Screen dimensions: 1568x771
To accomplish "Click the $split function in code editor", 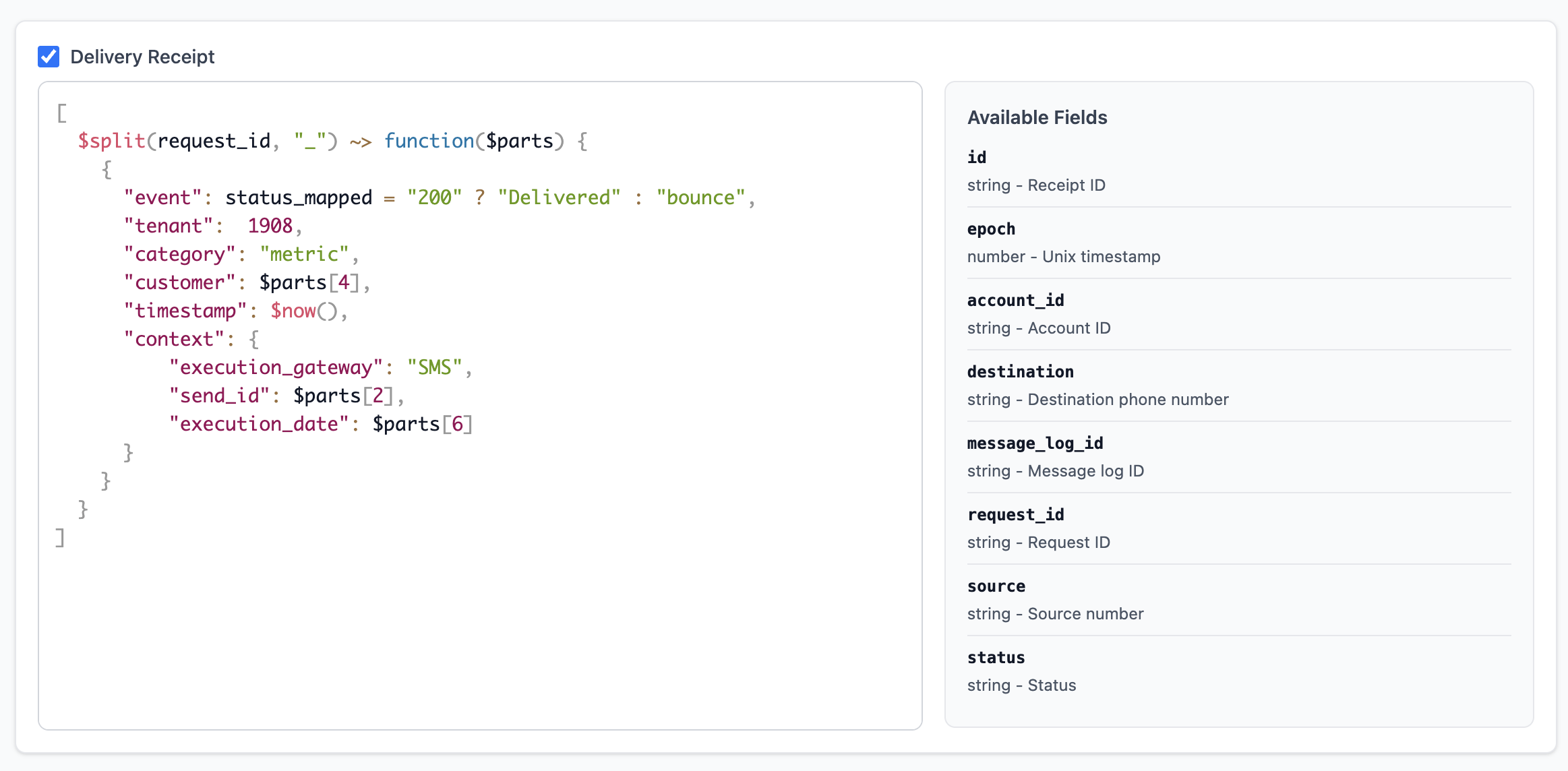I will coord(112,141).
